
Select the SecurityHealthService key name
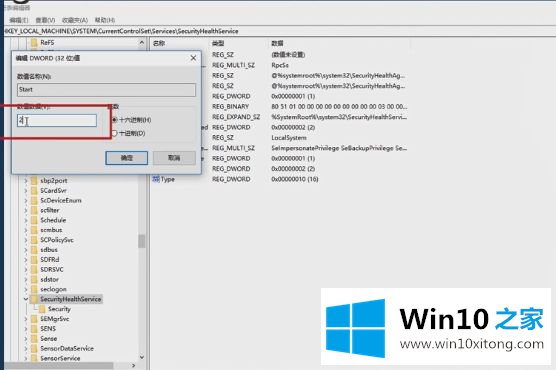pos(71,299)
